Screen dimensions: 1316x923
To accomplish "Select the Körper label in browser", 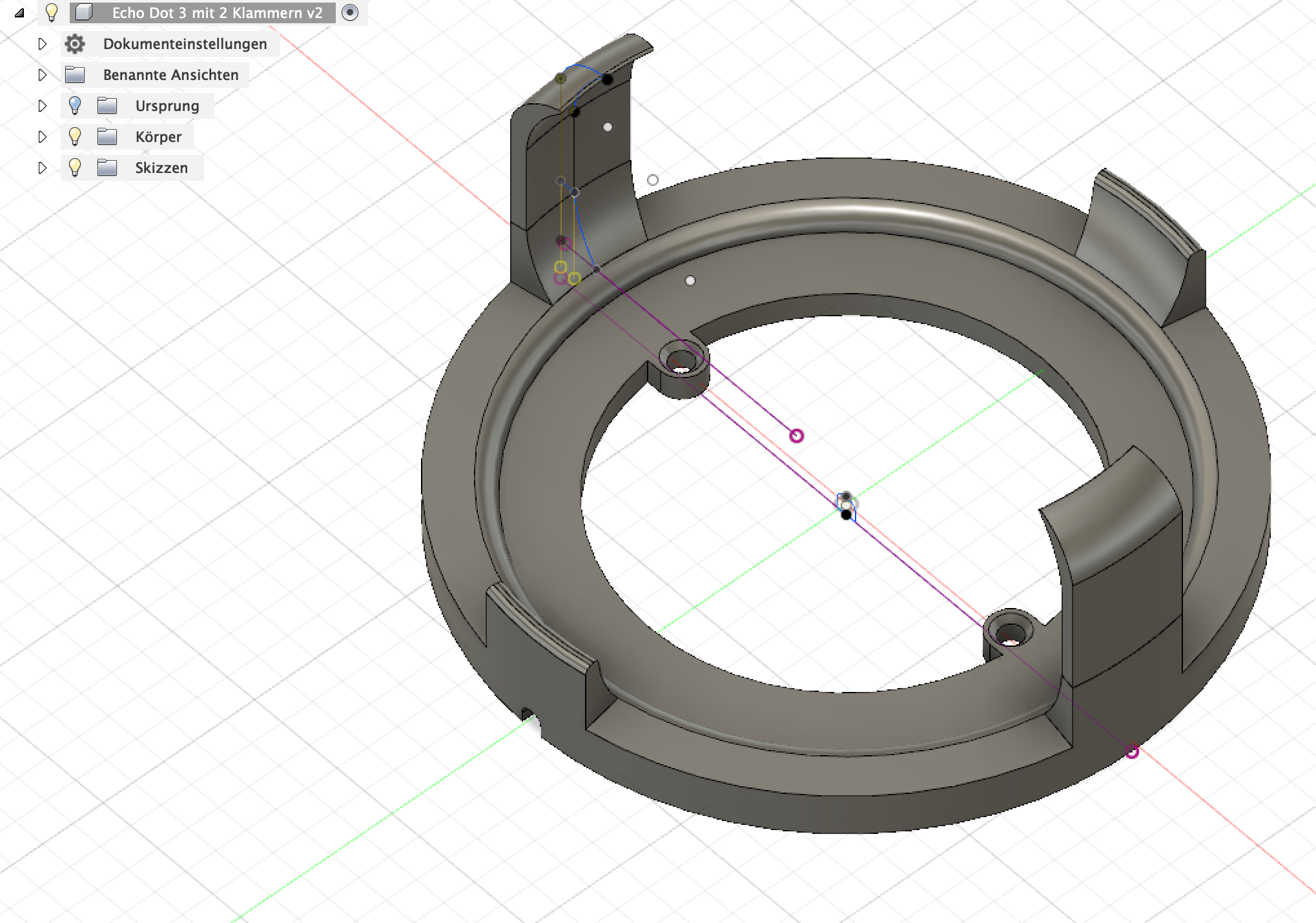I will pos(158,137).
